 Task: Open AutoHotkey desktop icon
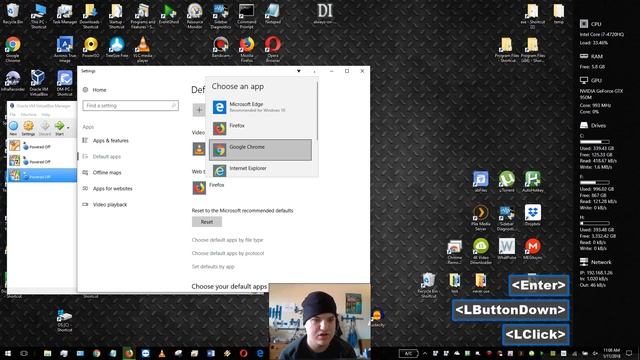click(x=533, y=182)
